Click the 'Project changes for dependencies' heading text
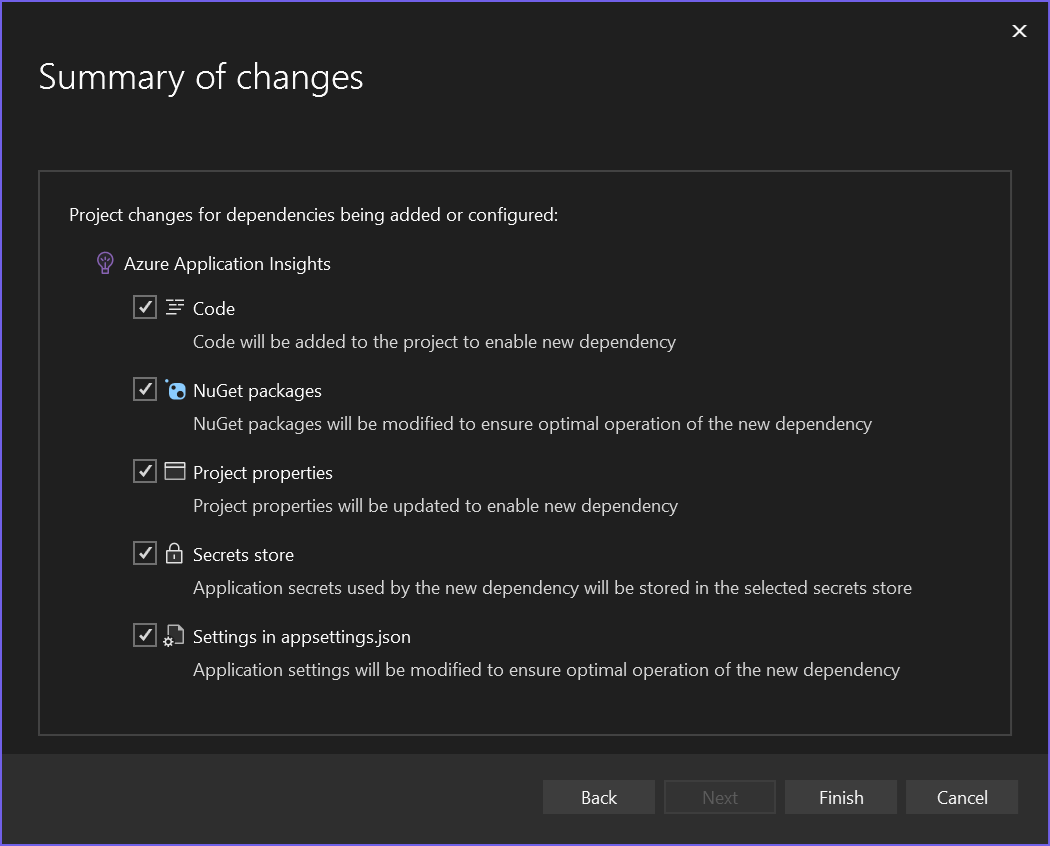This screenshot has height=846, width=1050. [x=313, y=215]
